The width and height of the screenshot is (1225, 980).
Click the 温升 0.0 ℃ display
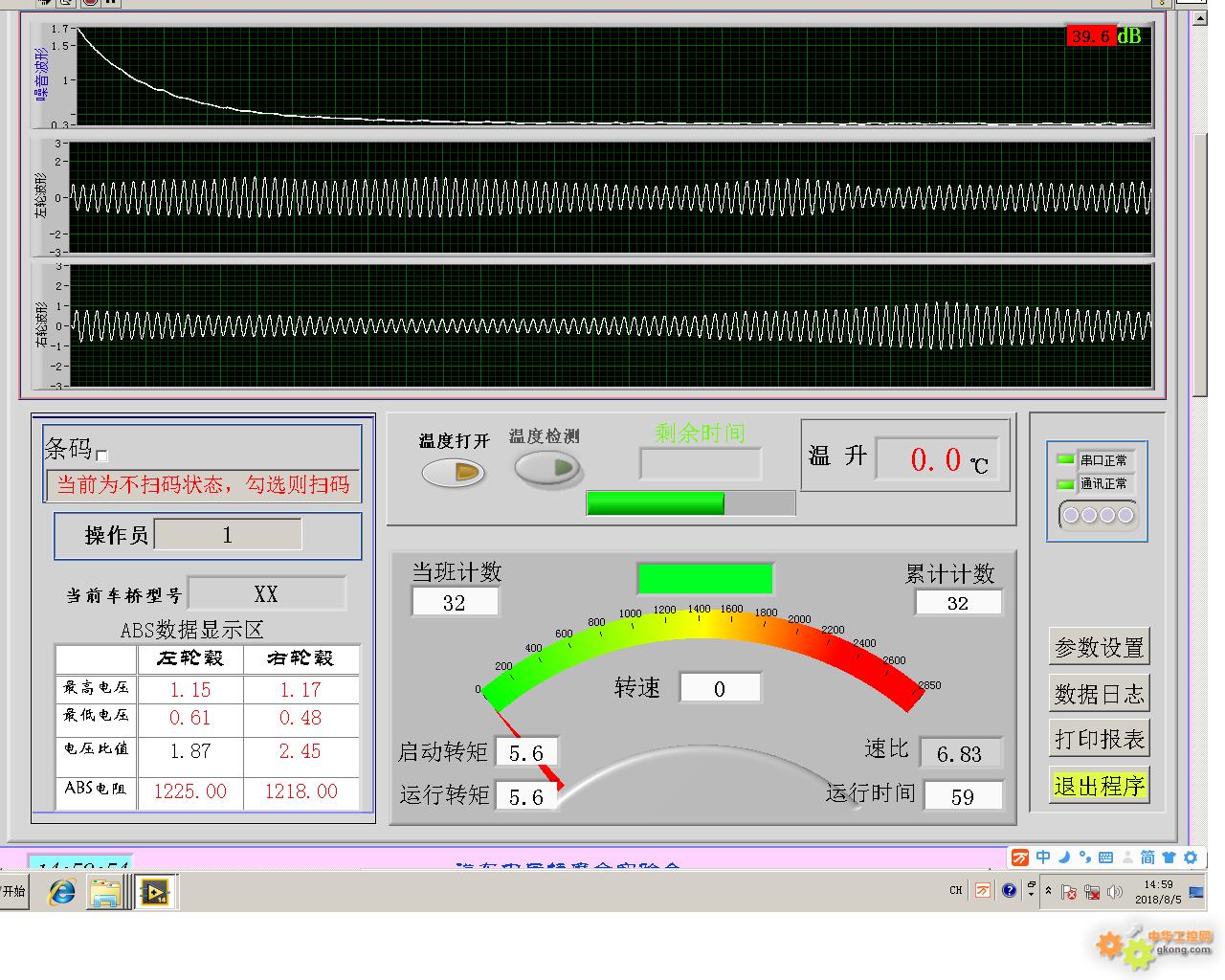pyautogui.click(x=938, y=459)
